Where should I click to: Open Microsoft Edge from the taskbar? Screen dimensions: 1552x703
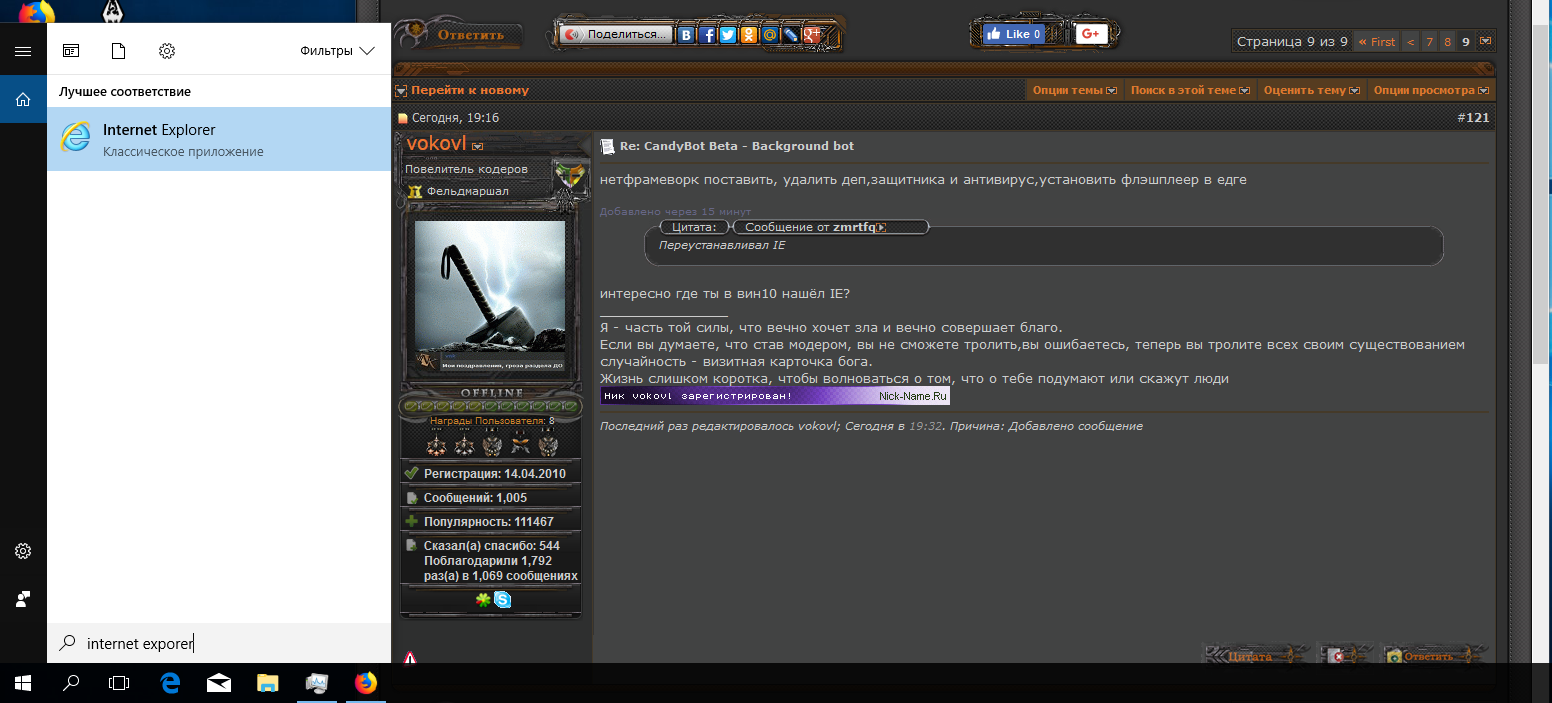click(171, 683)
